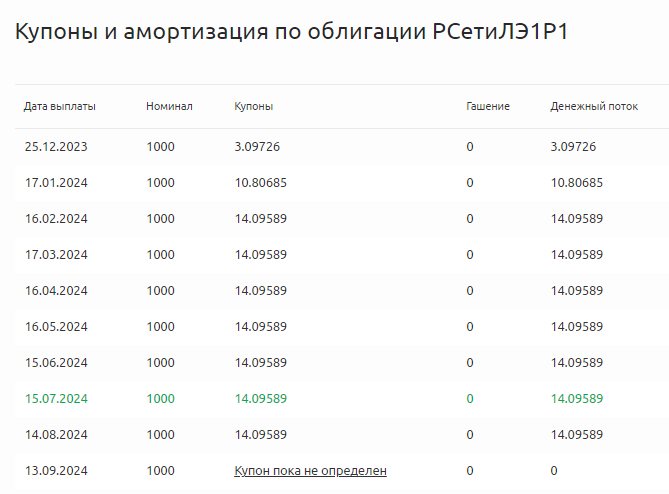669x494 pixels.
Task: Select the payment date 14.08.2024
Action: click(56, 435)
